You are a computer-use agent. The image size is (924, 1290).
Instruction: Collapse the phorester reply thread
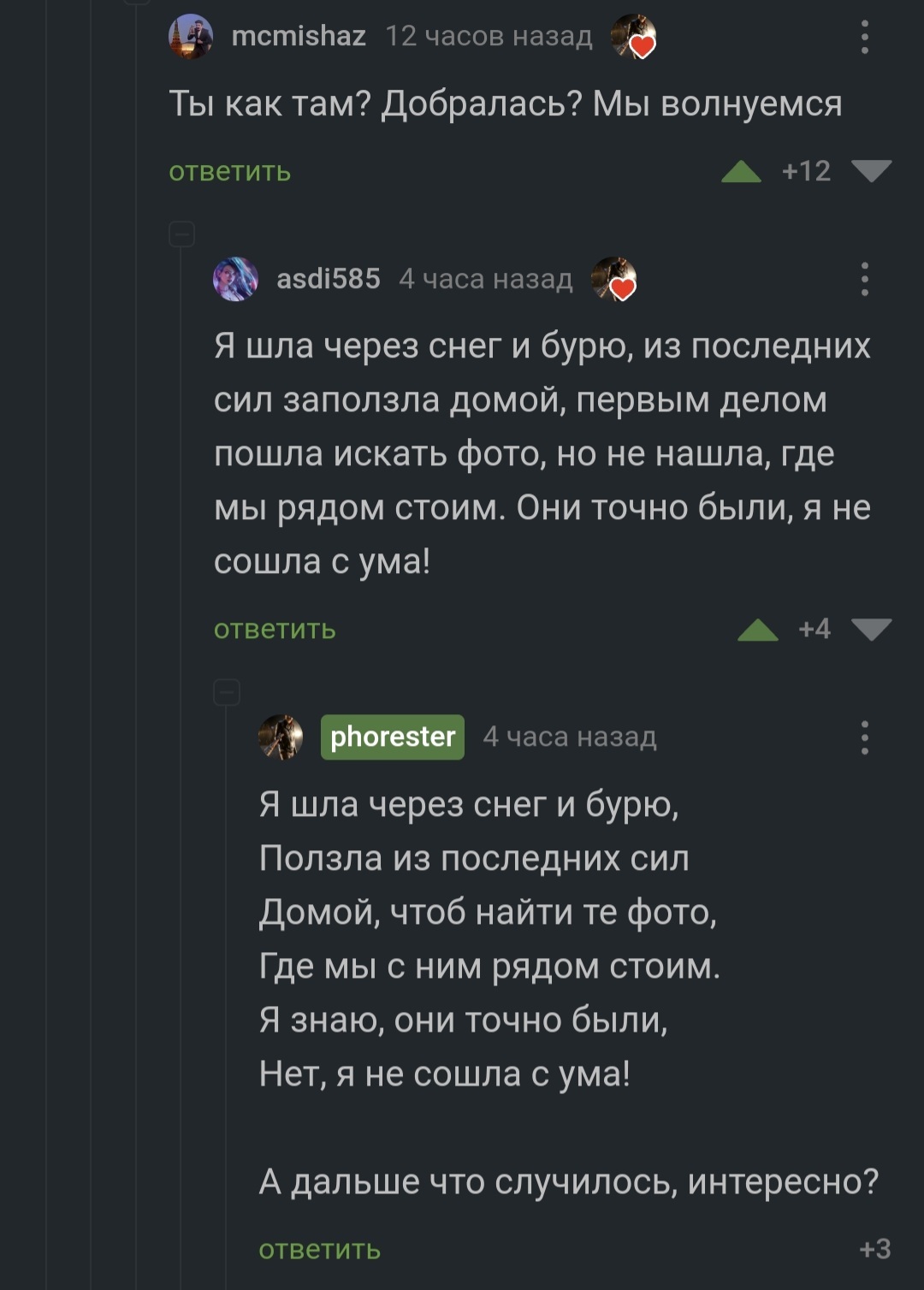coord(227,691)
